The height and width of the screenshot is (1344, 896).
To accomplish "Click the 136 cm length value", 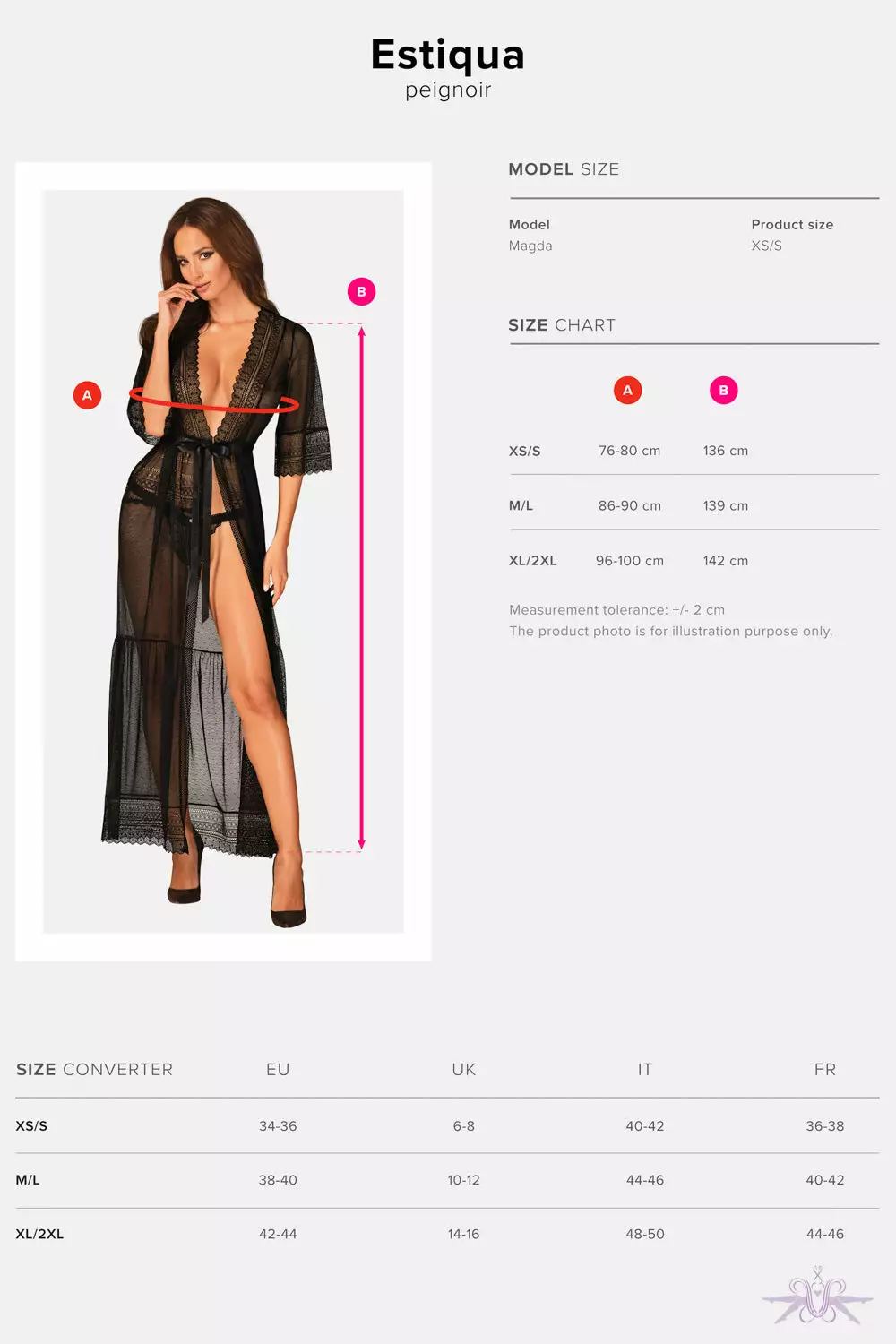I will [x=726, y=451].
